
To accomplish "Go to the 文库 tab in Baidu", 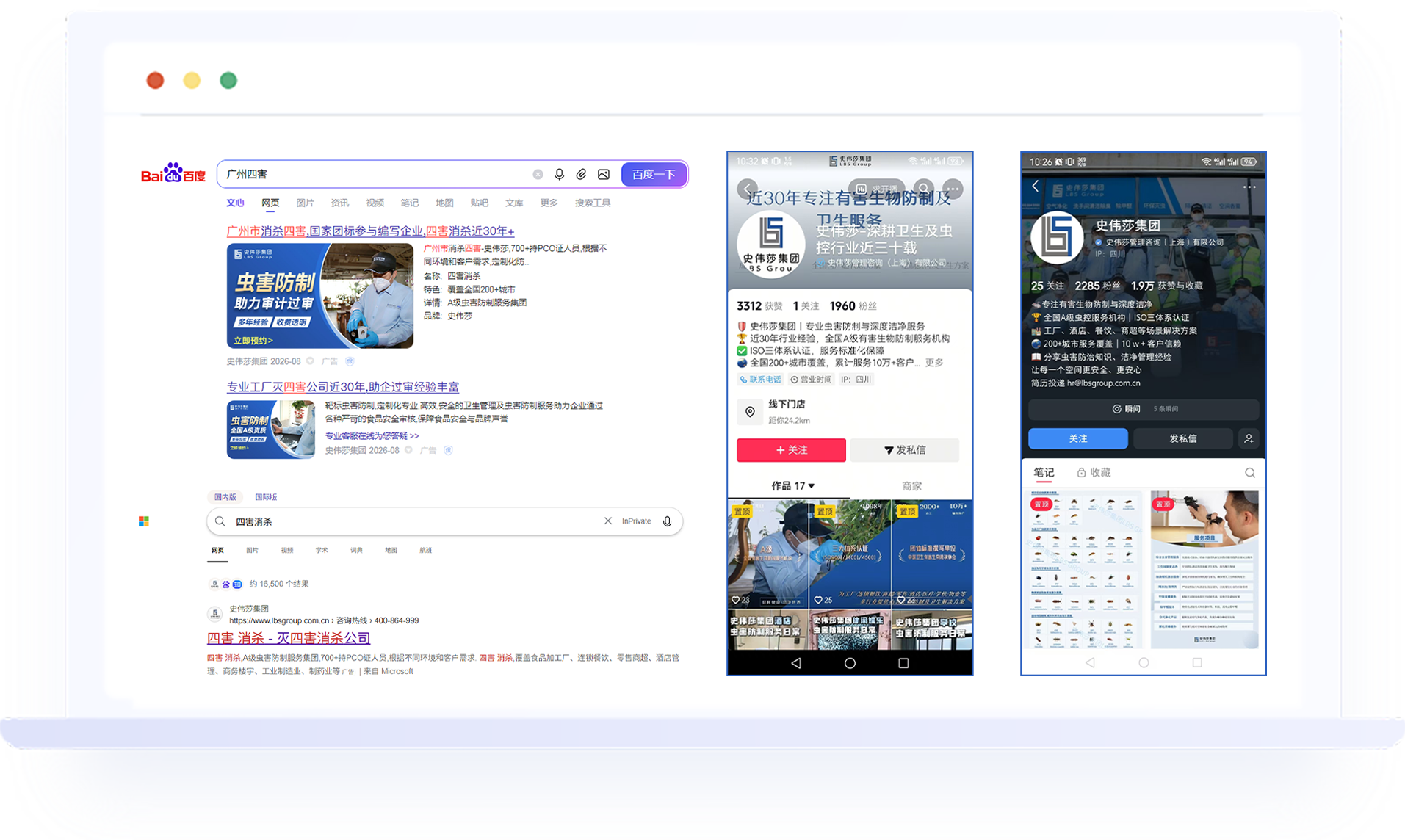I will [x=514, y=203].
